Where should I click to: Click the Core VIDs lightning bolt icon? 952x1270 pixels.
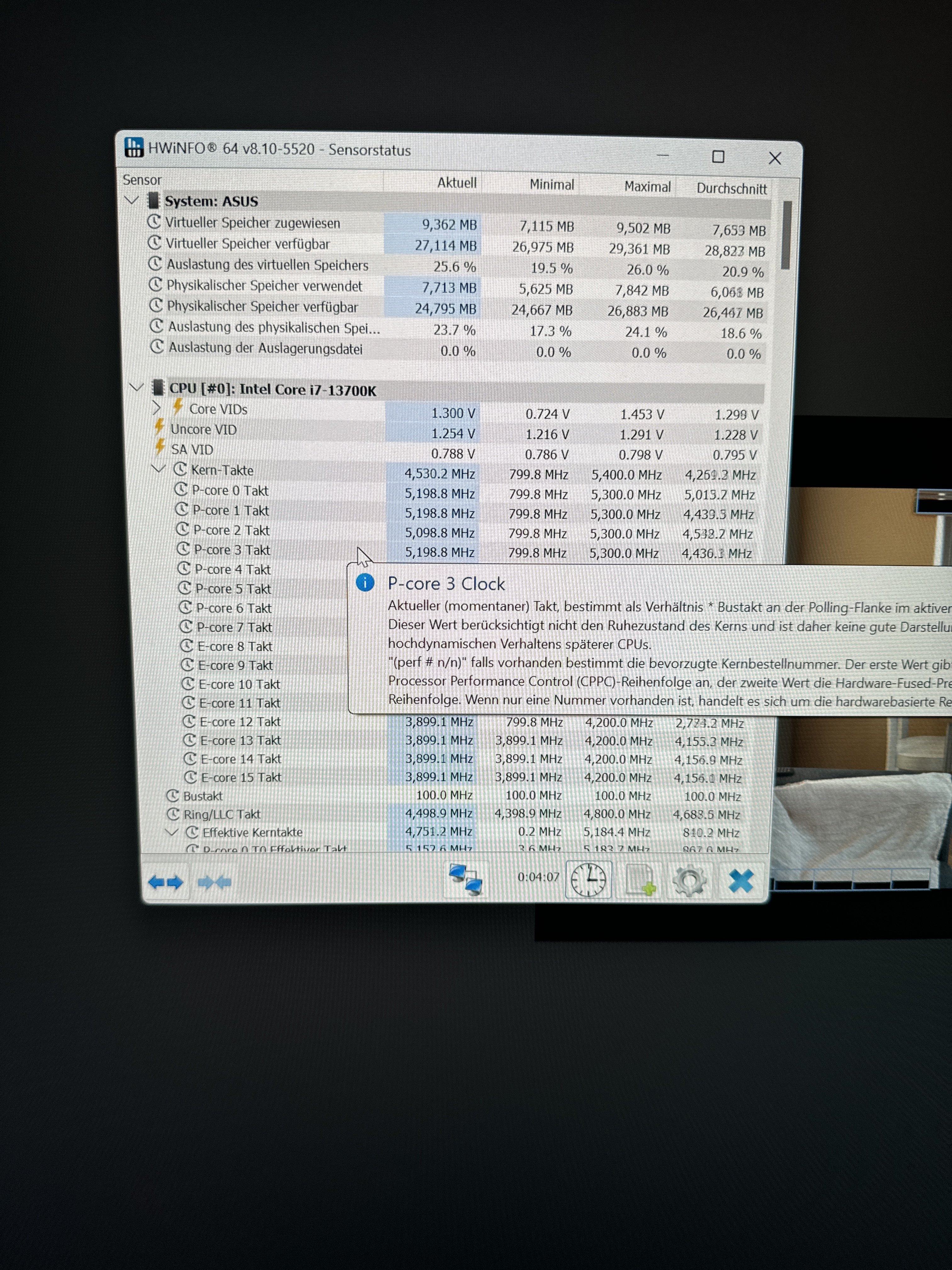tap(178, 407)
